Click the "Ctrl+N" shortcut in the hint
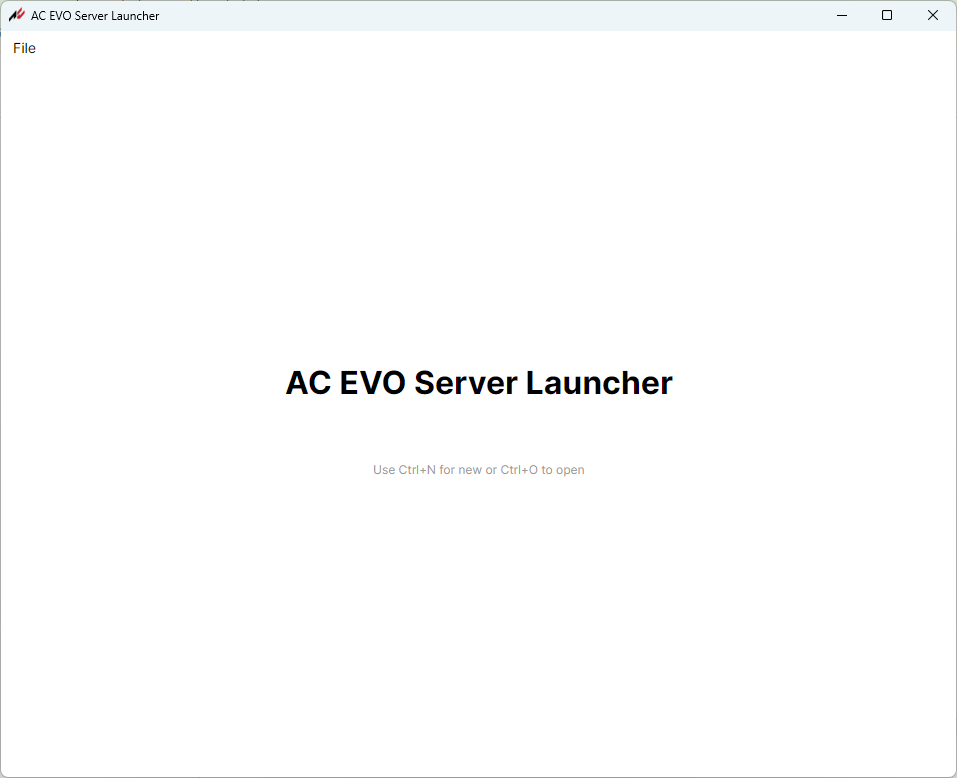The image size is (957, 778). (417, 470)
